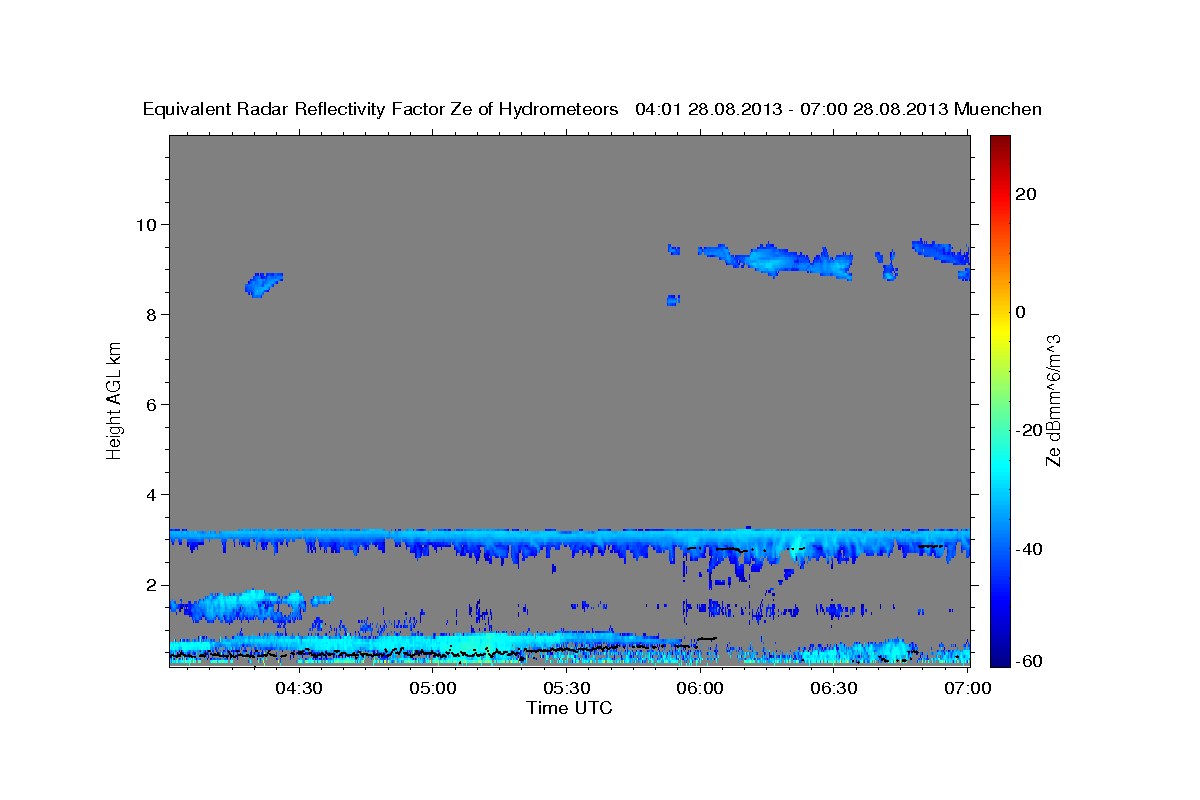Click the colorbar label -40

tap(1030, 549)
